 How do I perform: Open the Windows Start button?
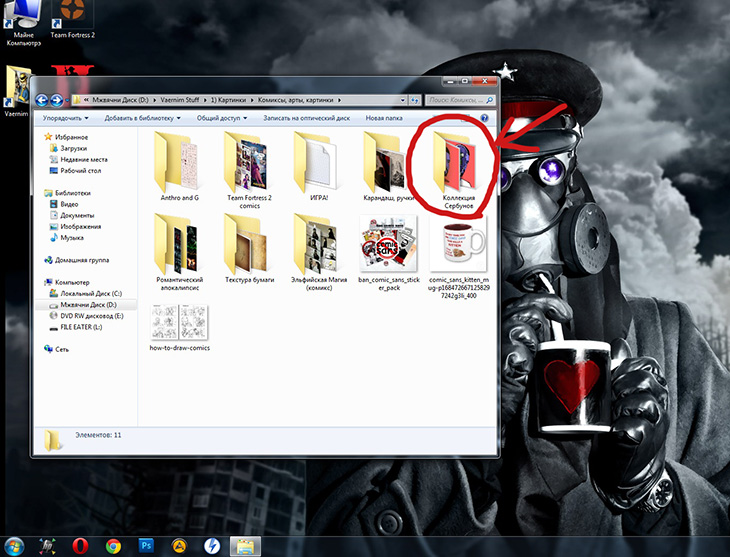(x=14, y=546)
